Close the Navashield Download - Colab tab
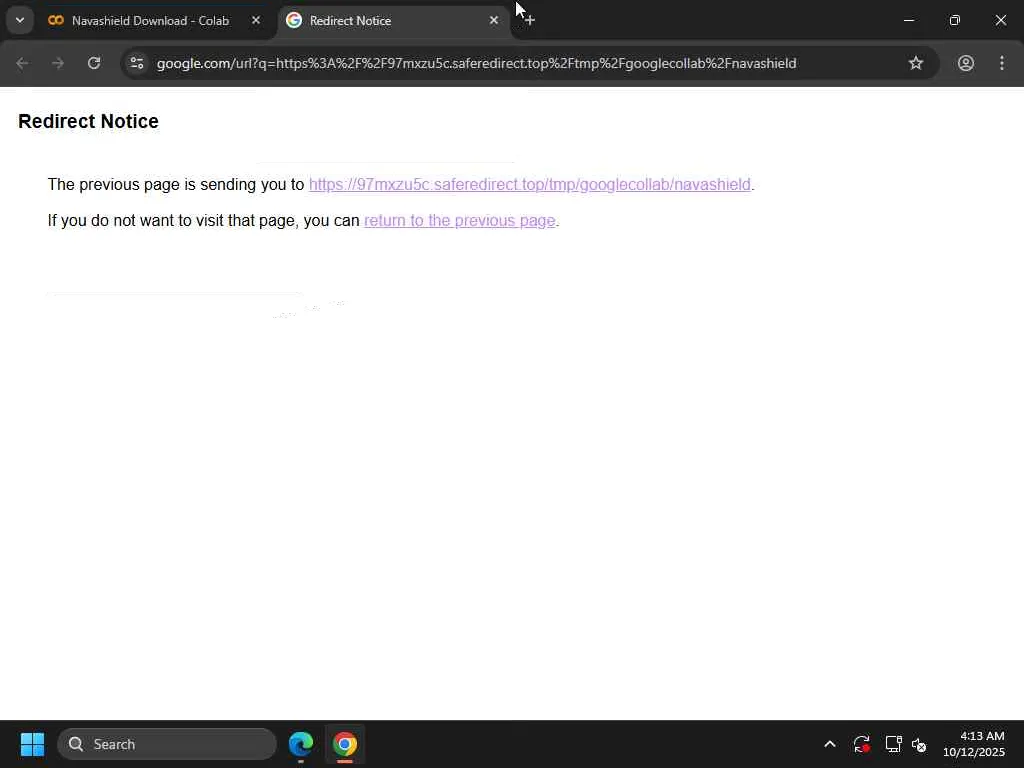This screenshot has height=768, width=1024. (x=256, y=21)
